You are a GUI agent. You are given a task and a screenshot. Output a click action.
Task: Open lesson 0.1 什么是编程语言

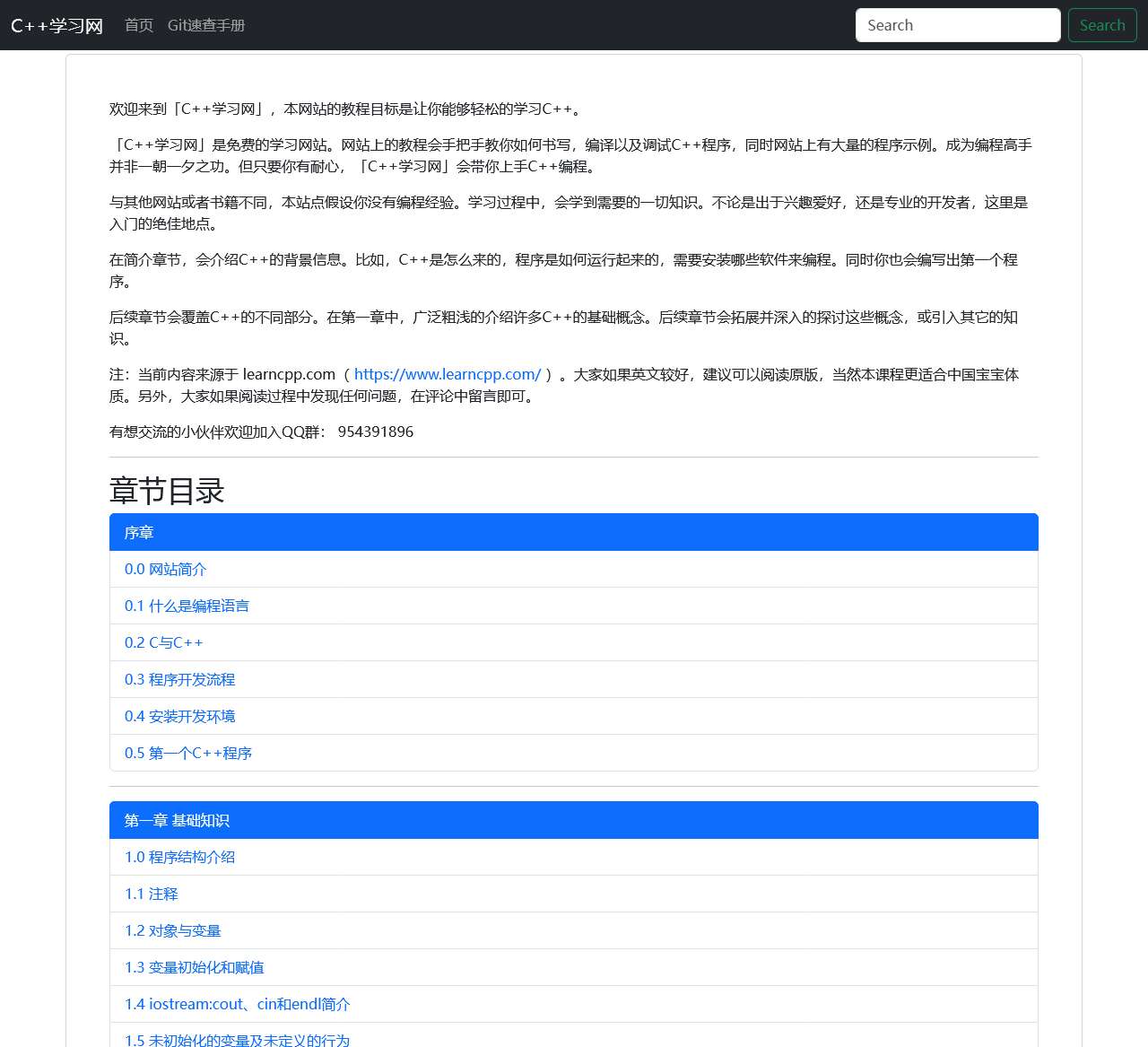(x=186, y=606)
